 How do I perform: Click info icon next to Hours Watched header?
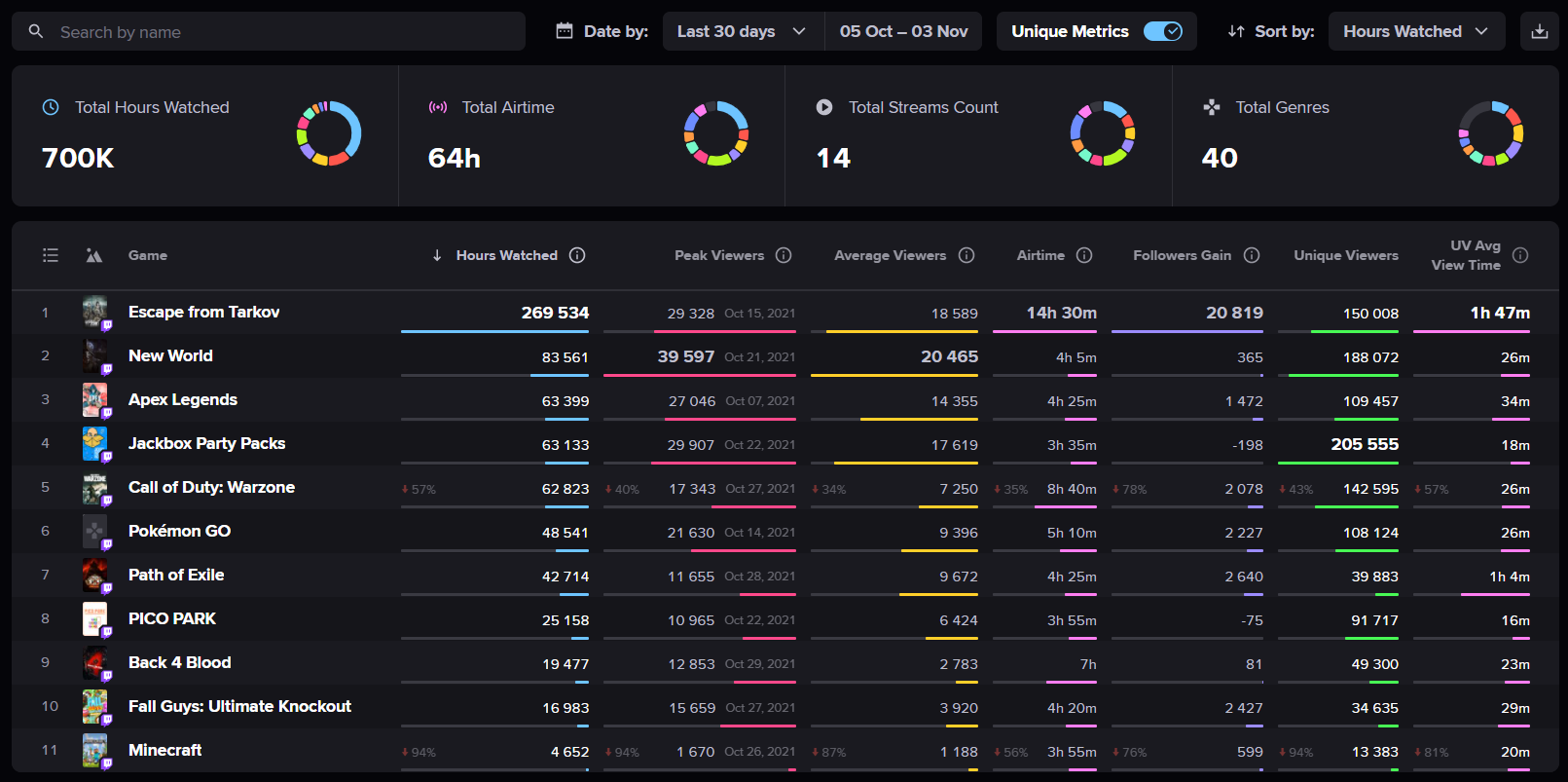577,255
